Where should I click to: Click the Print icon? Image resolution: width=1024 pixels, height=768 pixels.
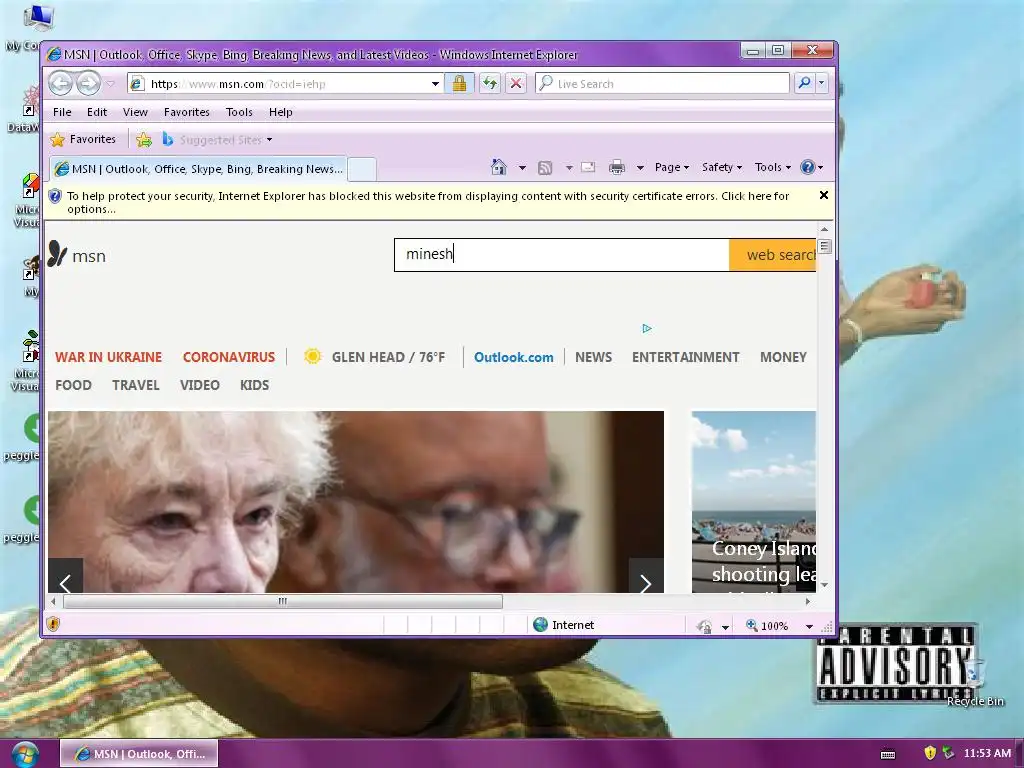coord(616,168)
